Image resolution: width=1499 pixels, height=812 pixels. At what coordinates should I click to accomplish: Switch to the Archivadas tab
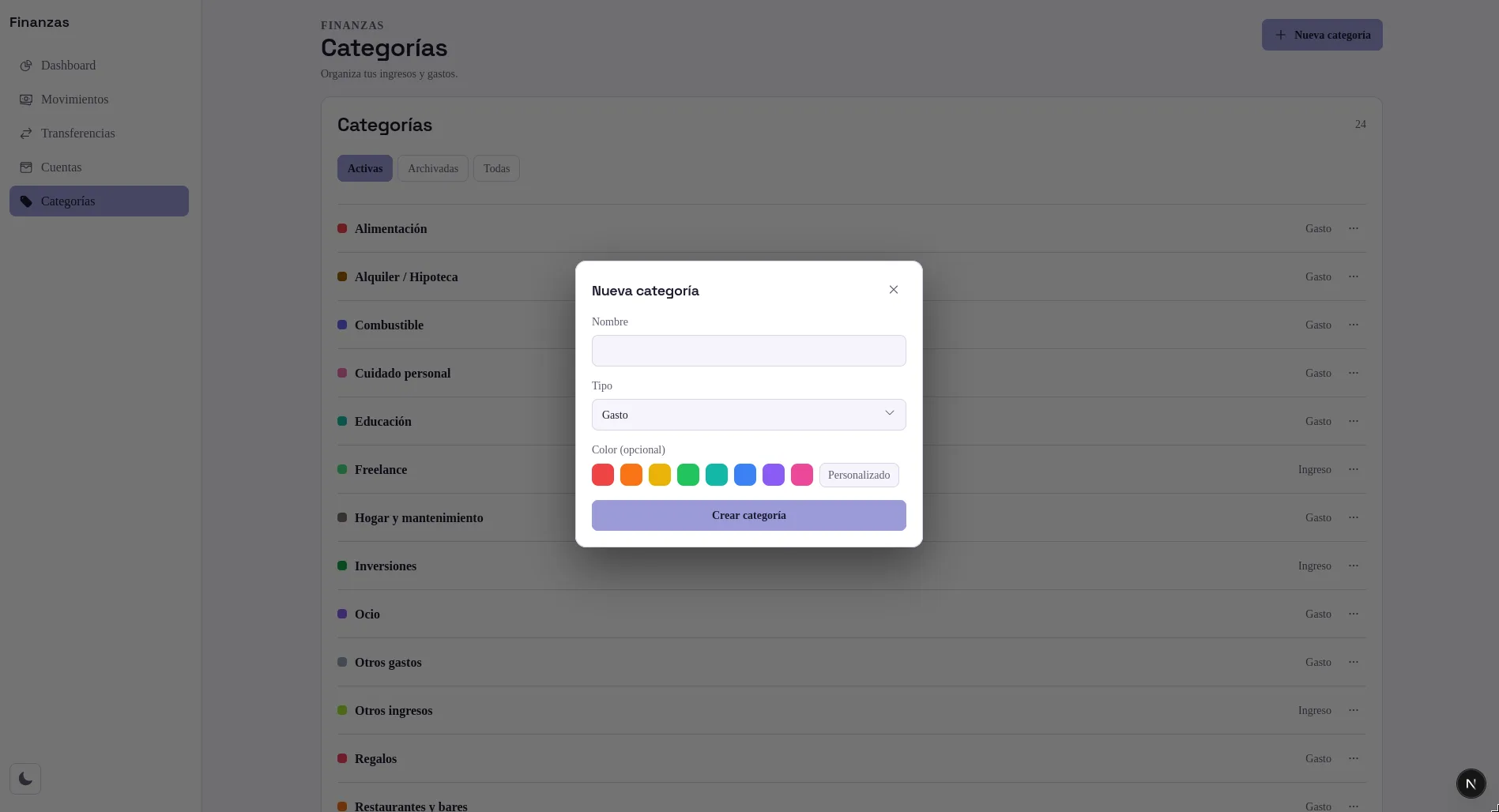(433, 168)
